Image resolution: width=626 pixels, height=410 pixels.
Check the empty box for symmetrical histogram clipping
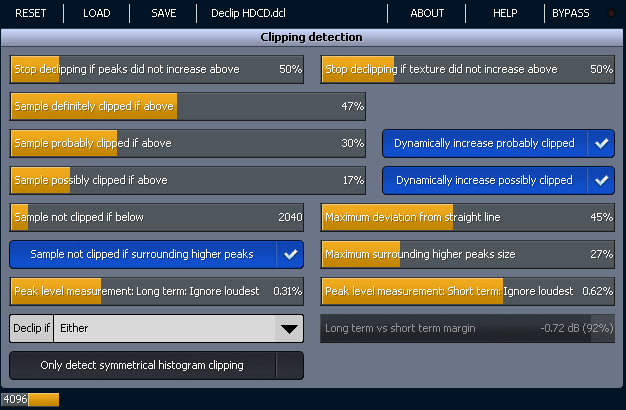(290, 365)
